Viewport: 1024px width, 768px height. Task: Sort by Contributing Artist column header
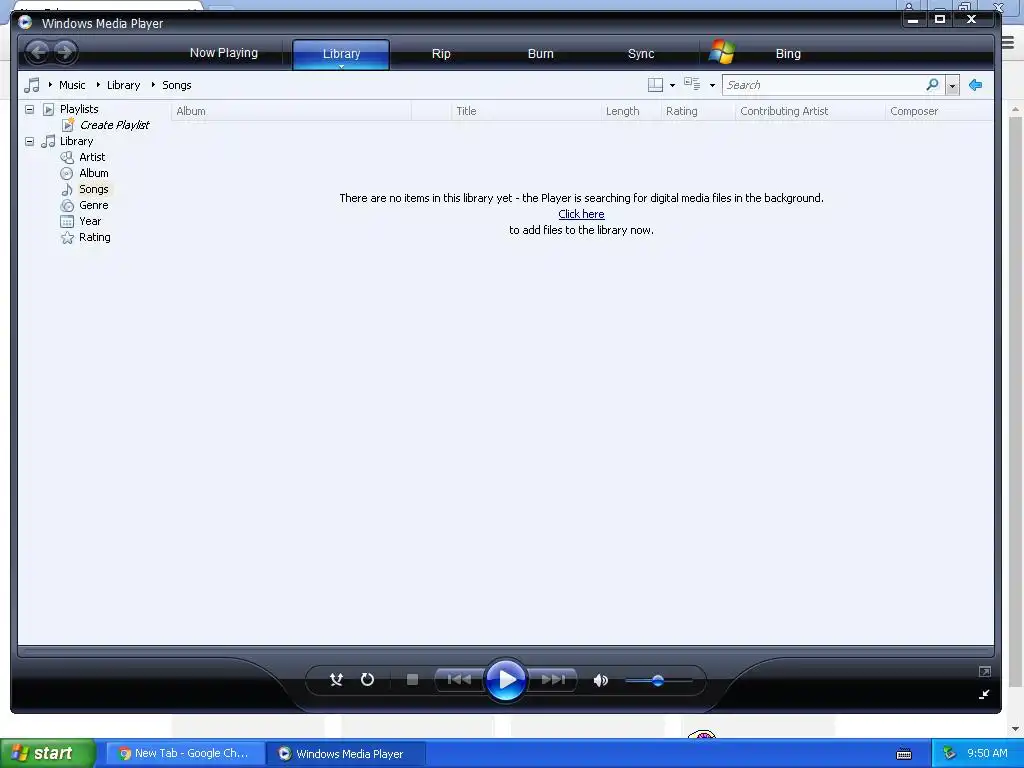[810, 111]
